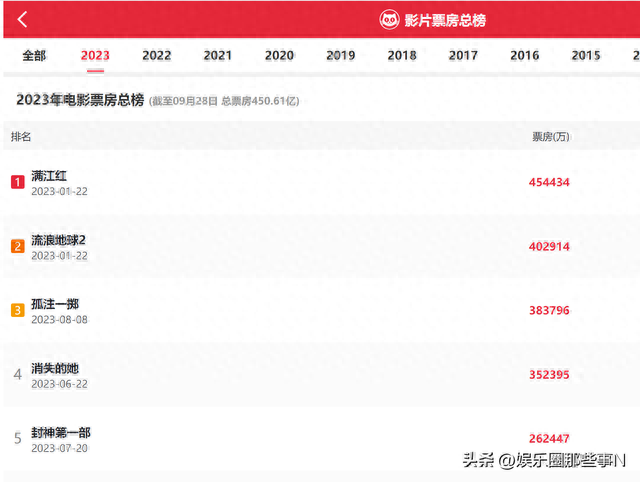Image resolution: width=640 pixels, height=482 pixels.
Task: Click the box office value 352395
Action: click(549, 375)
